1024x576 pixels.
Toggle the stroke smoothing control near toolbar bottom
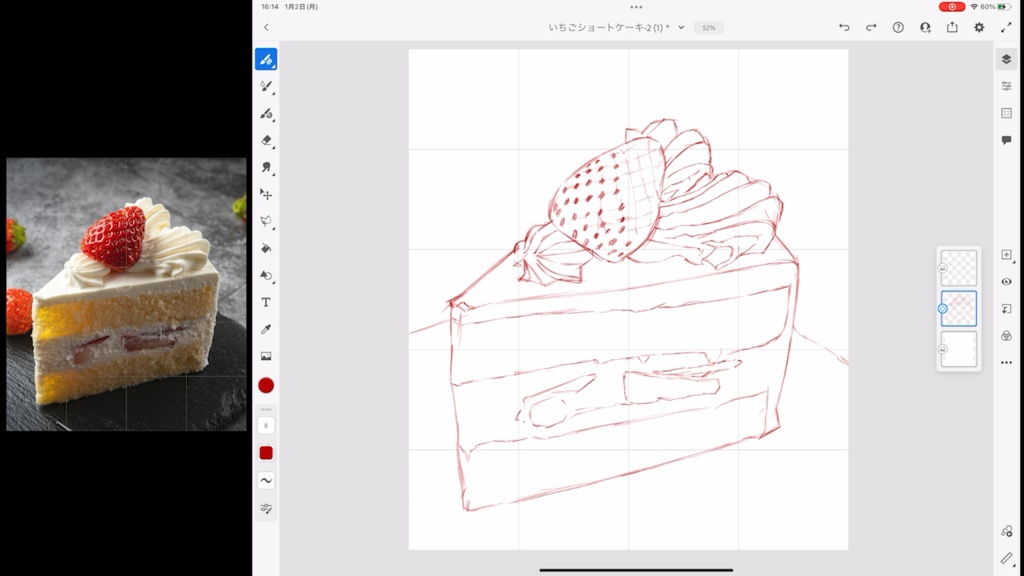coord(266,481)
